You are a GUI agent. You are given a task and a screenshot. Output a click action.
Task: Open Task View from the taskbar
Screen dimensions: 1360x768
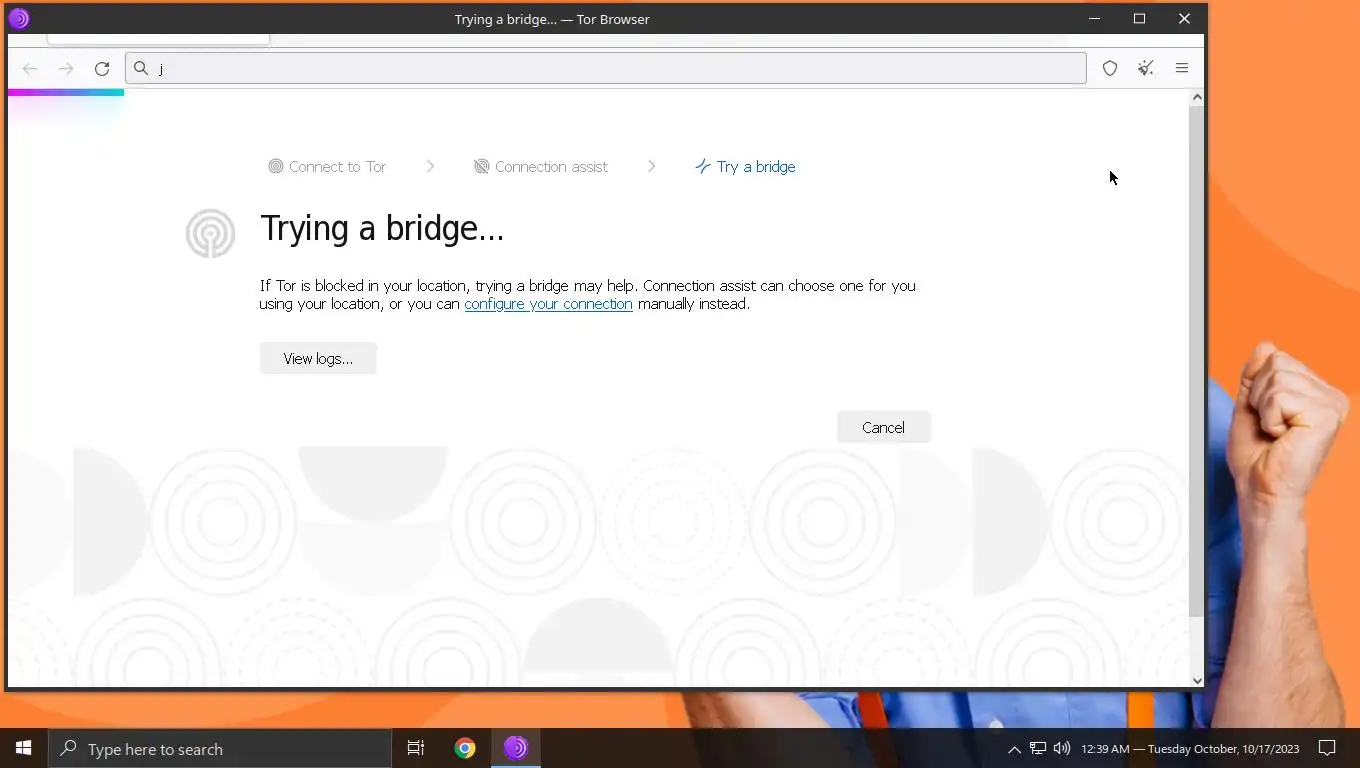coord(416,748)
